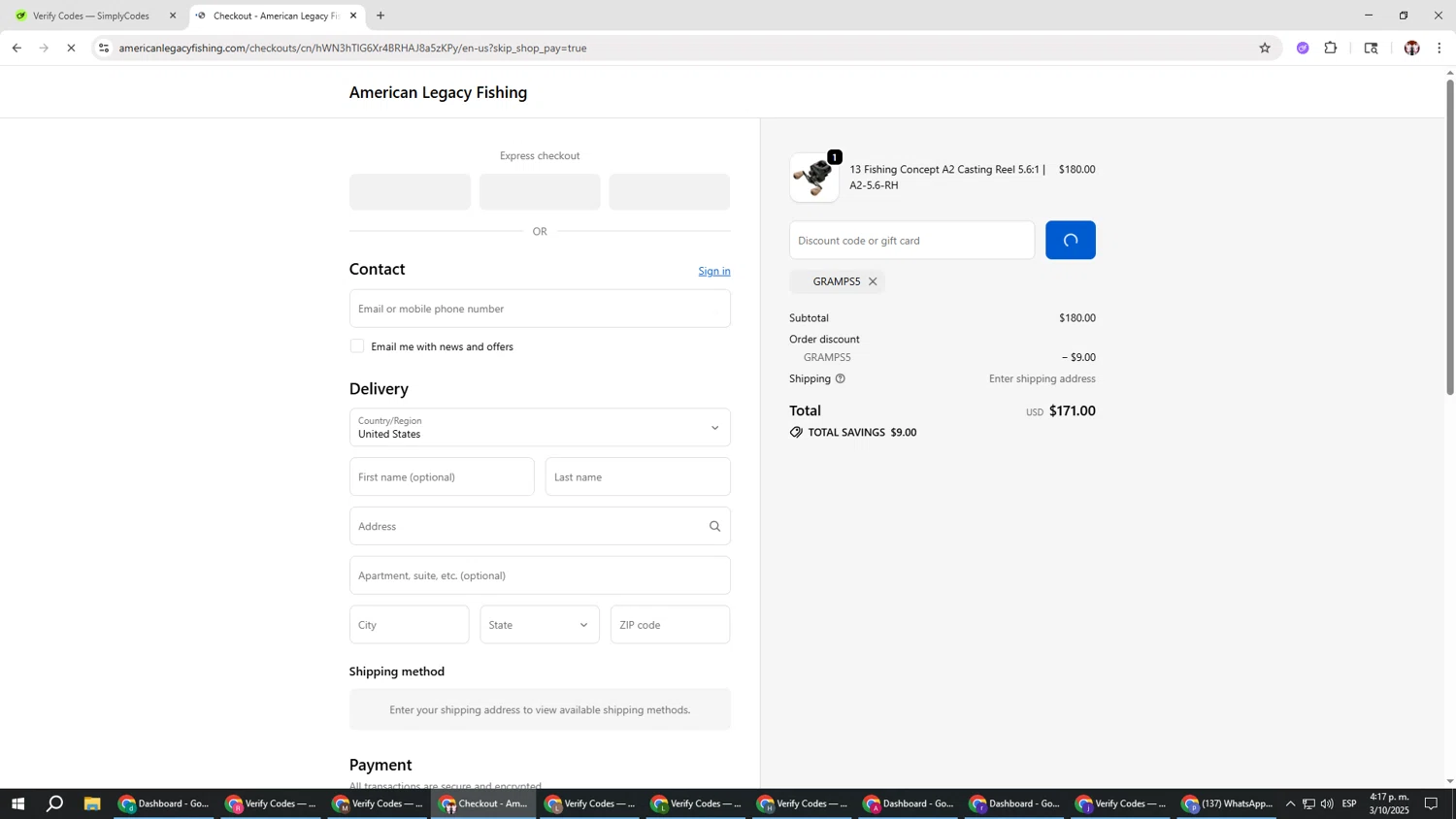Open the Chrome profile avatar
Image resolution: width=1456 pixels, height=819 pixels.
pyautogui.click(x=1411, y=48)
